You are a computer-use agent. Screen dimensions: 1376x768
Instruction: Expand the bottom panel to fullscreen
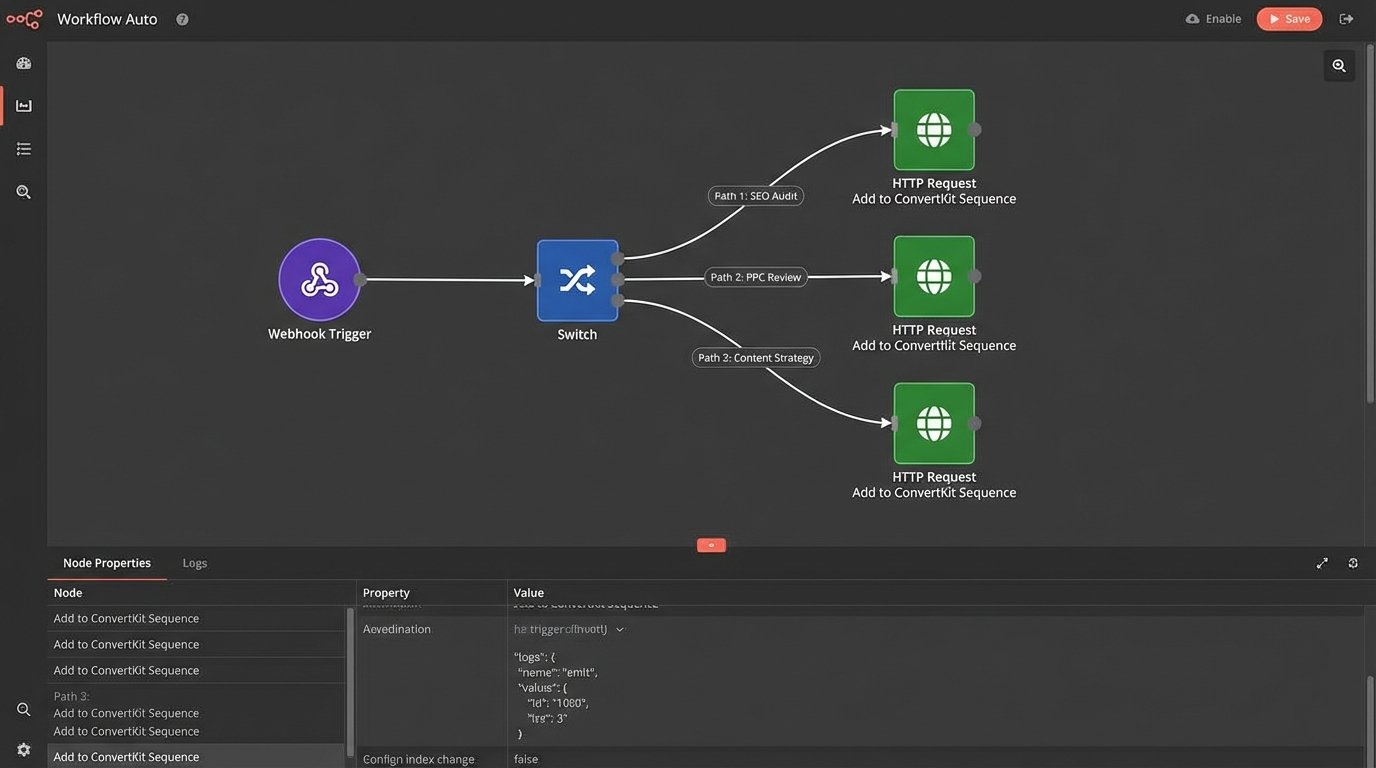[x=1322, y=563]
